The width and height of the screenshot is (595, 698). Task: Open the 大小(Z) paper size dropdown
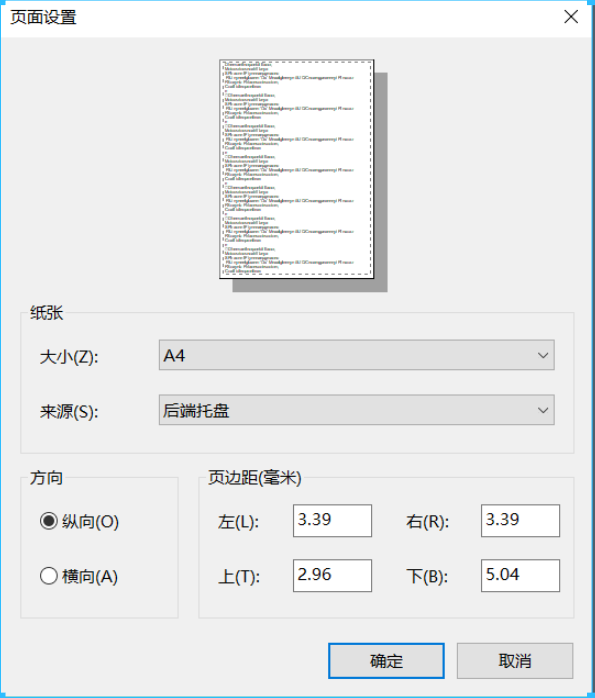[356, 355]
